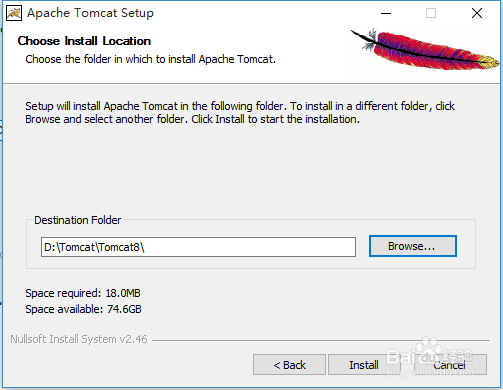This screenshot has height=390, width=503.
Task: Cancel the Tomcat setup
Action: coord(450,365)
